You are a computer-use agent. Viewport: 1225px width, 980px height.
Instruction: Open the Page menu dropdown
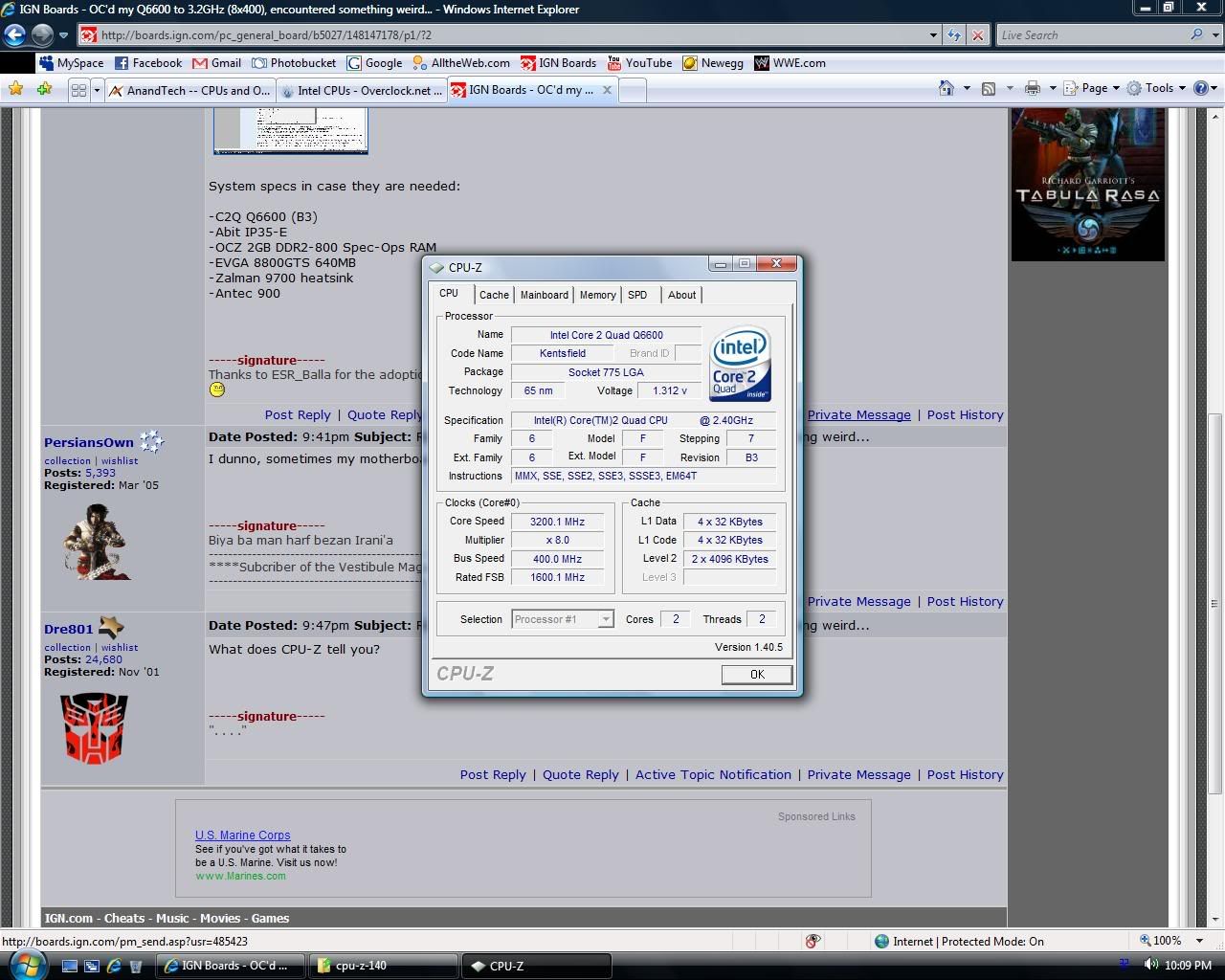[1093, 88]
